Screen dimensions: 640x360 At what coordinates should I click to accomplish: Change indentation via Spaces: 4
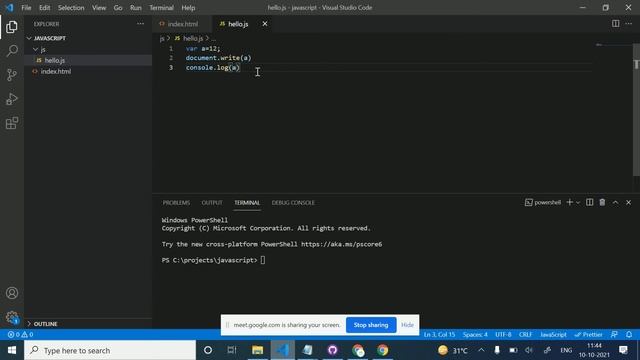(x=475, y=334)
